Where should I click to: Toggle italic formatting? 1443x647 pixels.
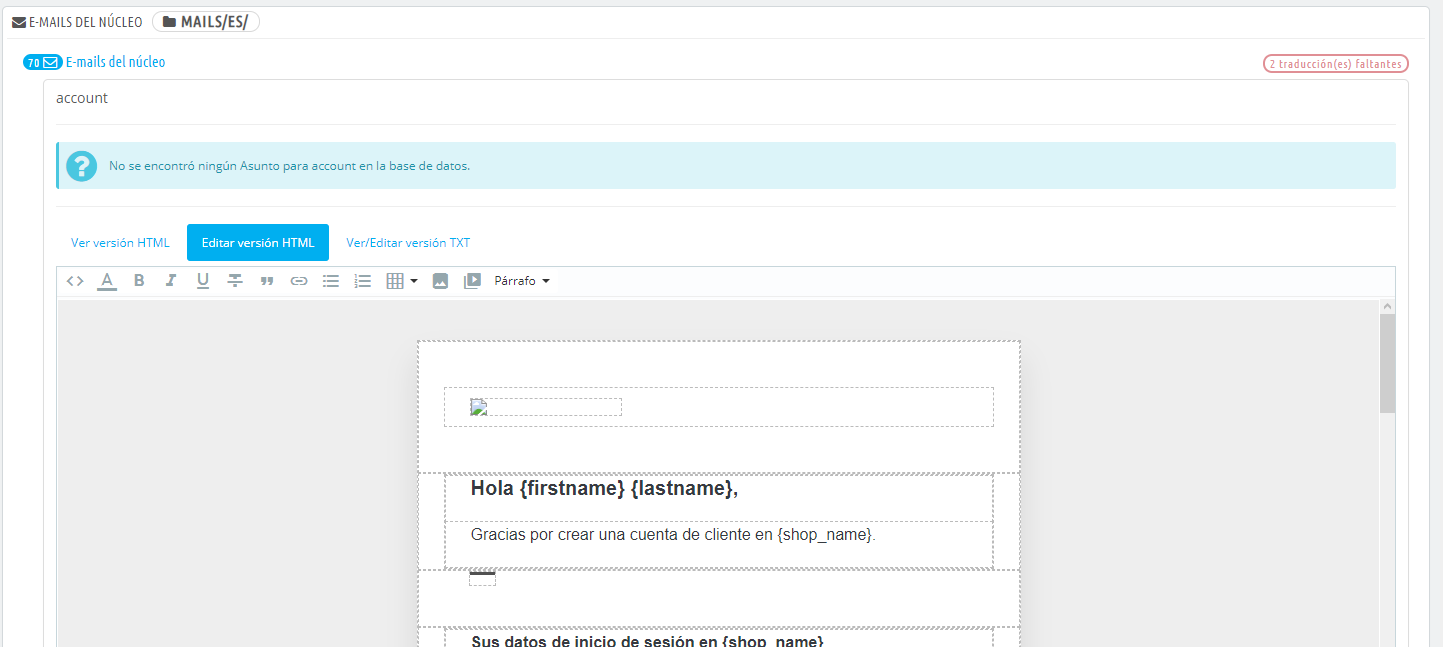point(171,281)
